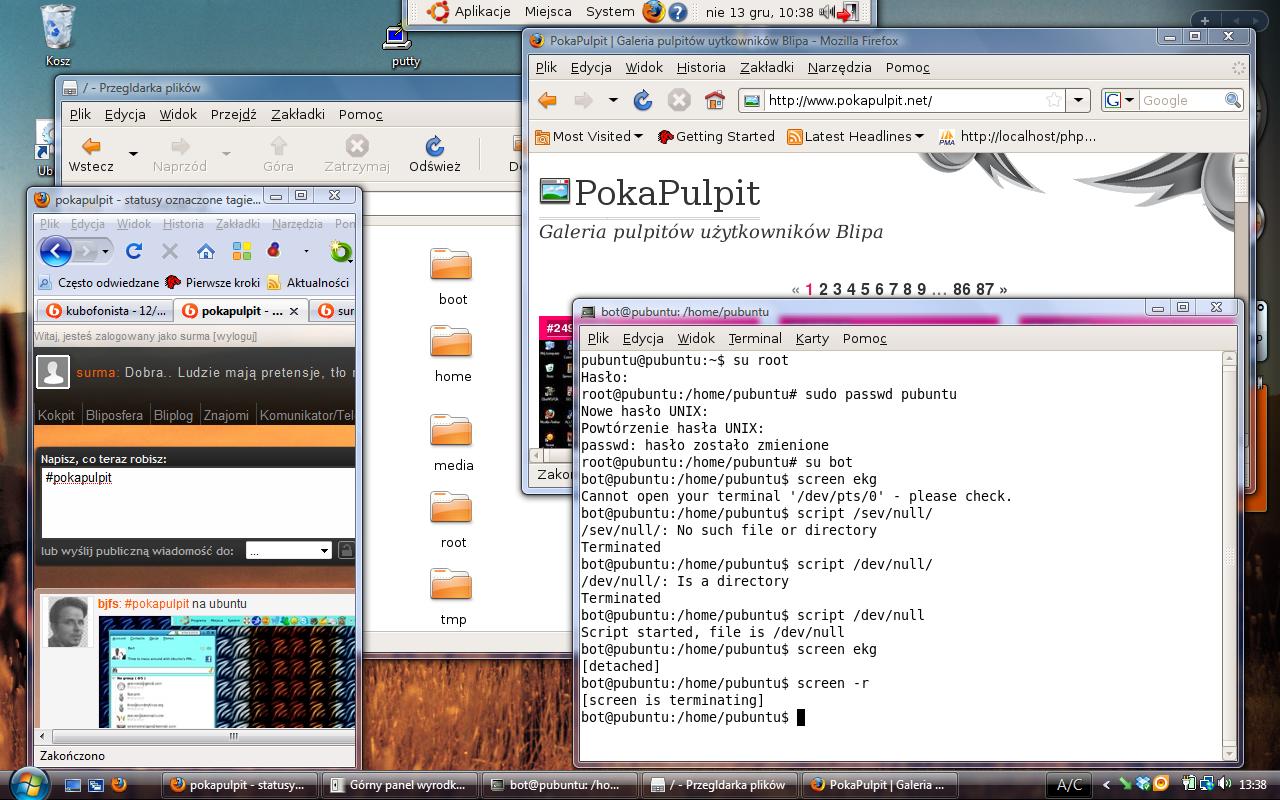Open the Terminal menu in the terminal window
Viewport: 1280px width, 800px height.
(755, 338)
